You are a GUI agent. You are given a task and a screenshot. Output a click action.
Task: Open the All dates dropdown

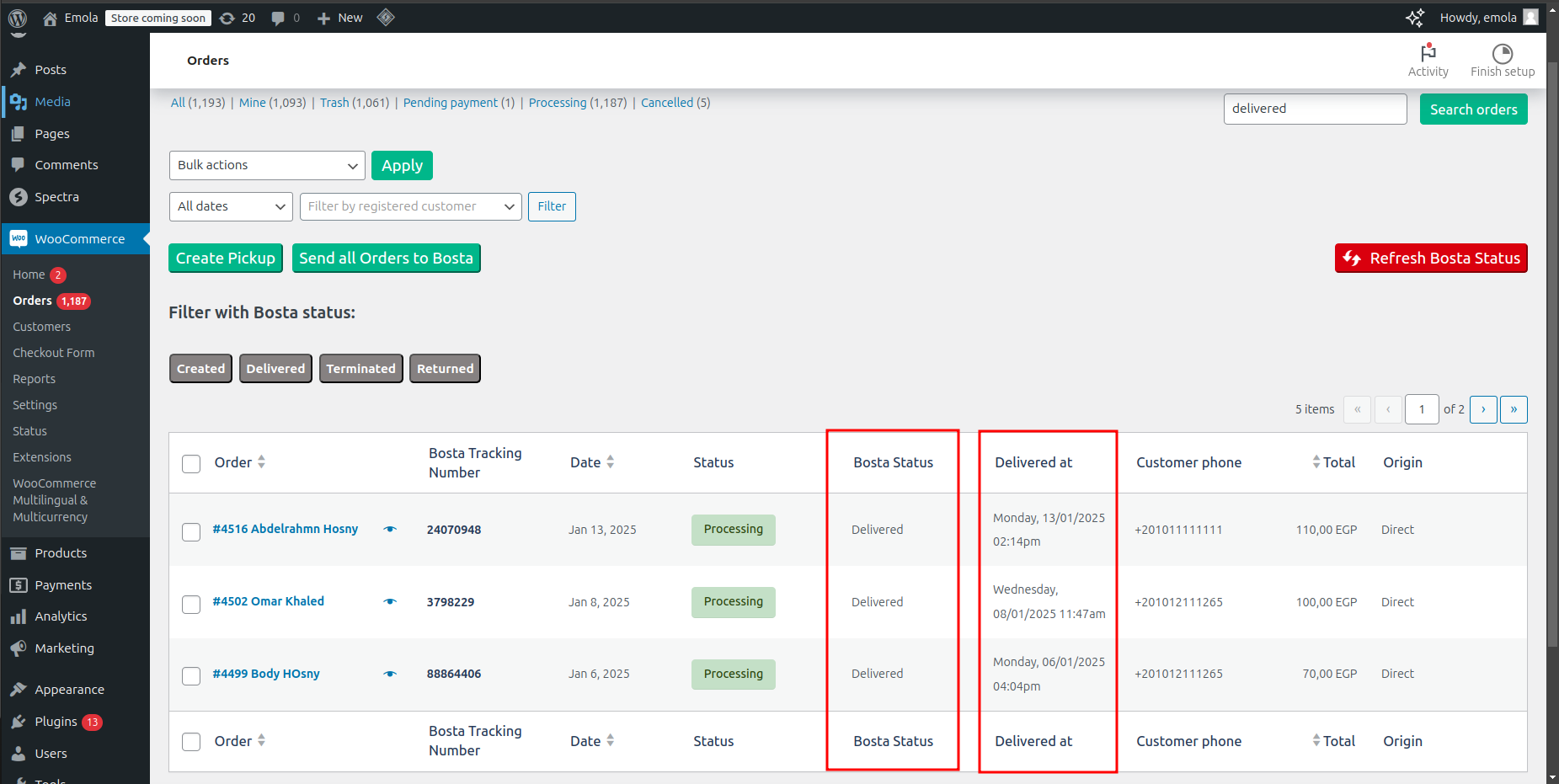[231, 206]
